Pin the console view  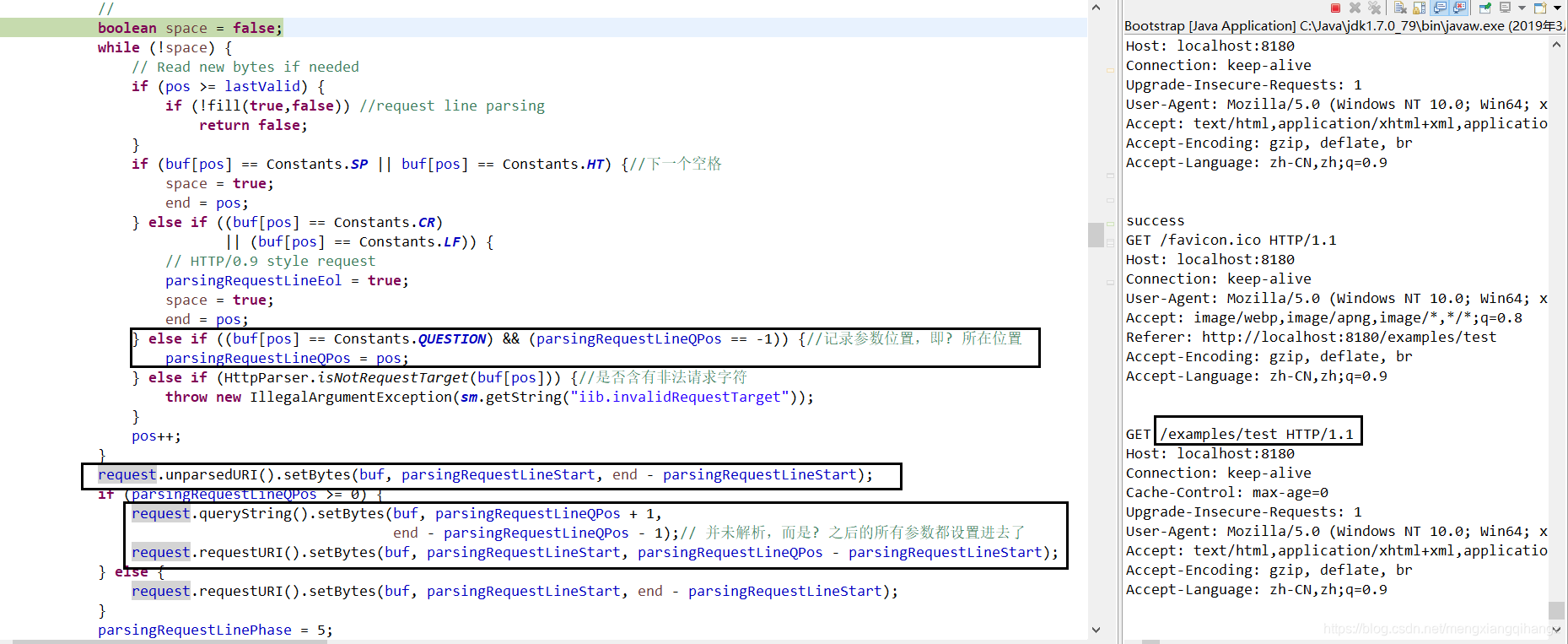point(1485,8)
